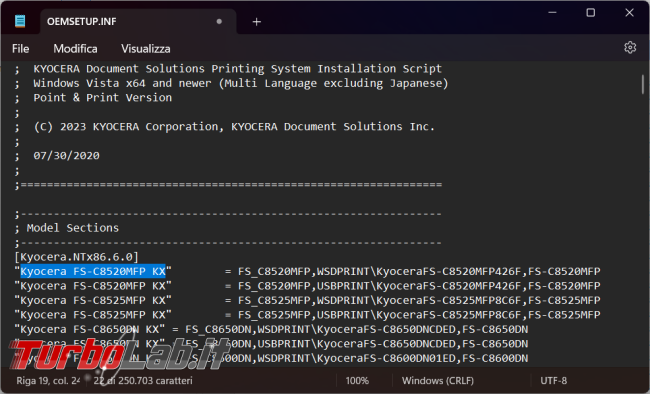650x394 pixels.
Task: Click the KyoceraFS-C8600DN01ED entry line
Action: click(271, 358)
